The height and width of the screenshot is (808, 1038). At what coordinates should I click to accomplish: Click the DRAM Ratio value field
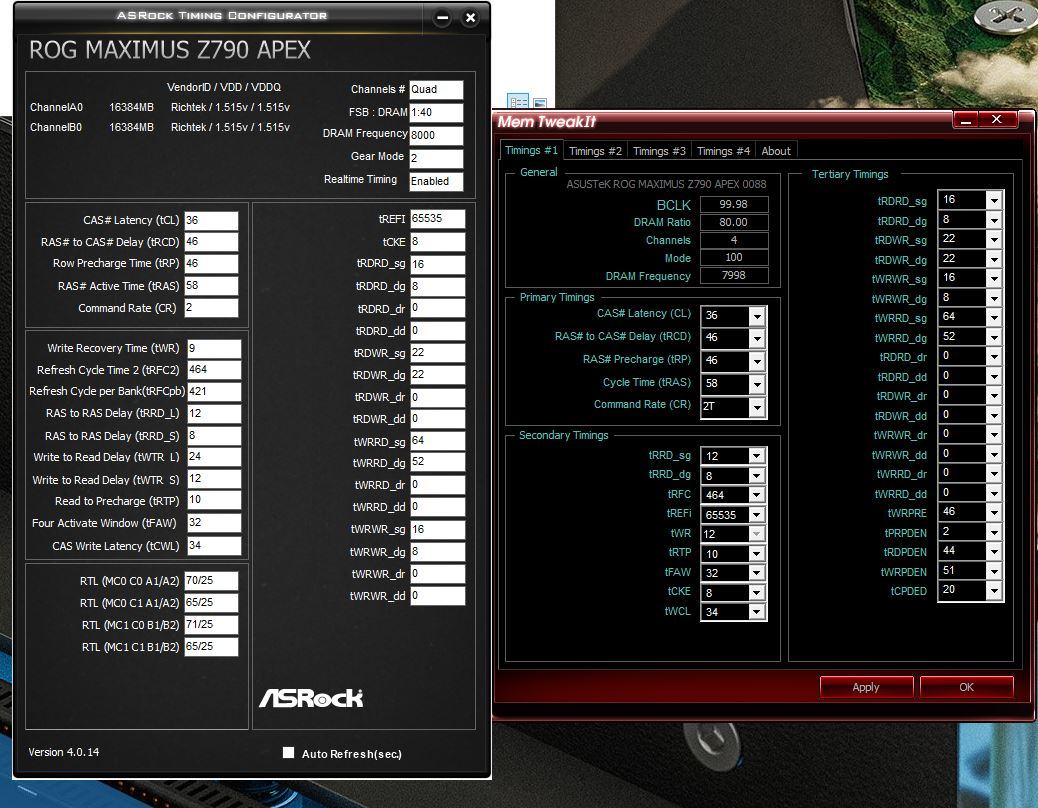pyautogui.click(x=733, y=222)
